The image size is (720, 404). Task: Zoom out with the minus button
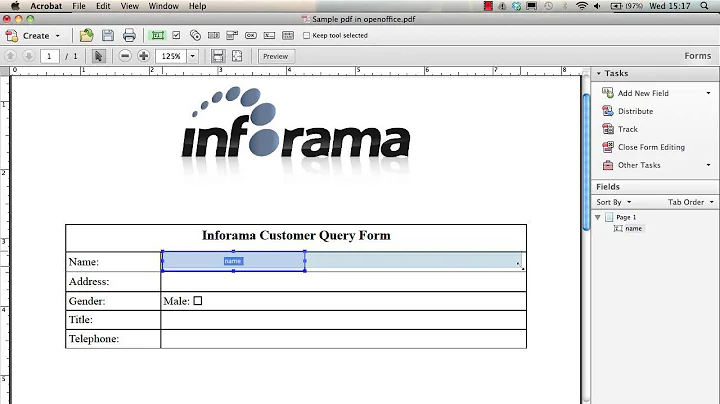(x=125, y=56)
